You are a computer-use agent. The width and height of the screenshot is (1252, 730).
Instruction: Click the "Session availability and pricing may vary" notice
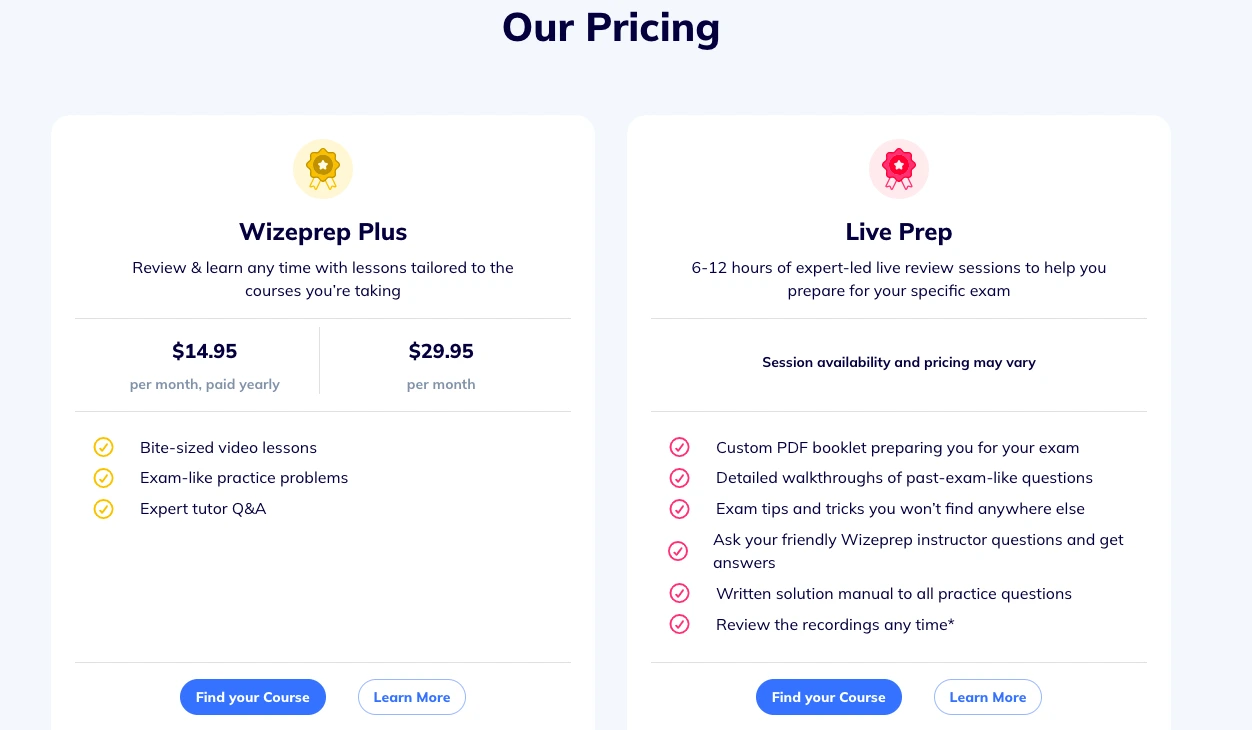(x=898, y=362)
